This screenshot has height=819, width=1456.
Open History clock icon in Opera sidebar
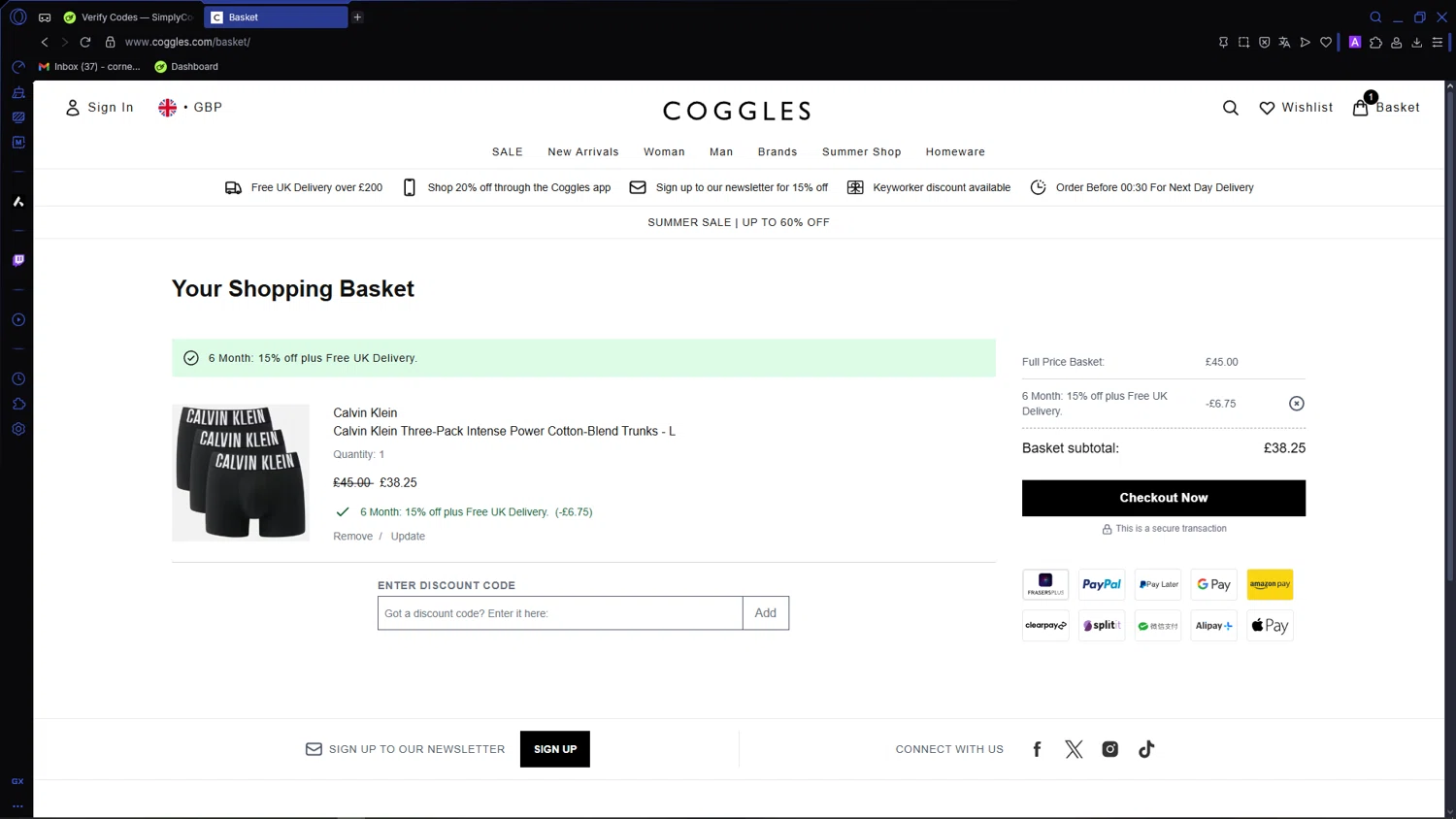(x=18, y=379)
